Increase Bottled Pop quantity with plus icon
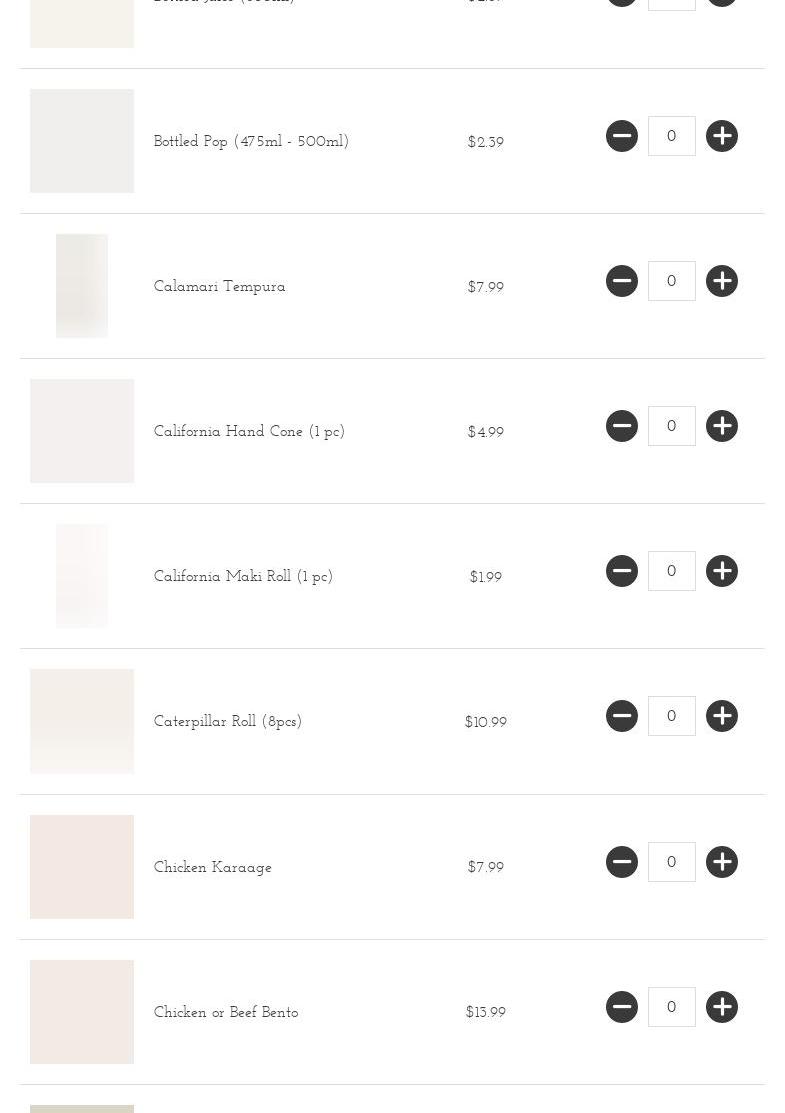Image resolution: width=785 pixels, height=1113 pixels. click(722, 136)
